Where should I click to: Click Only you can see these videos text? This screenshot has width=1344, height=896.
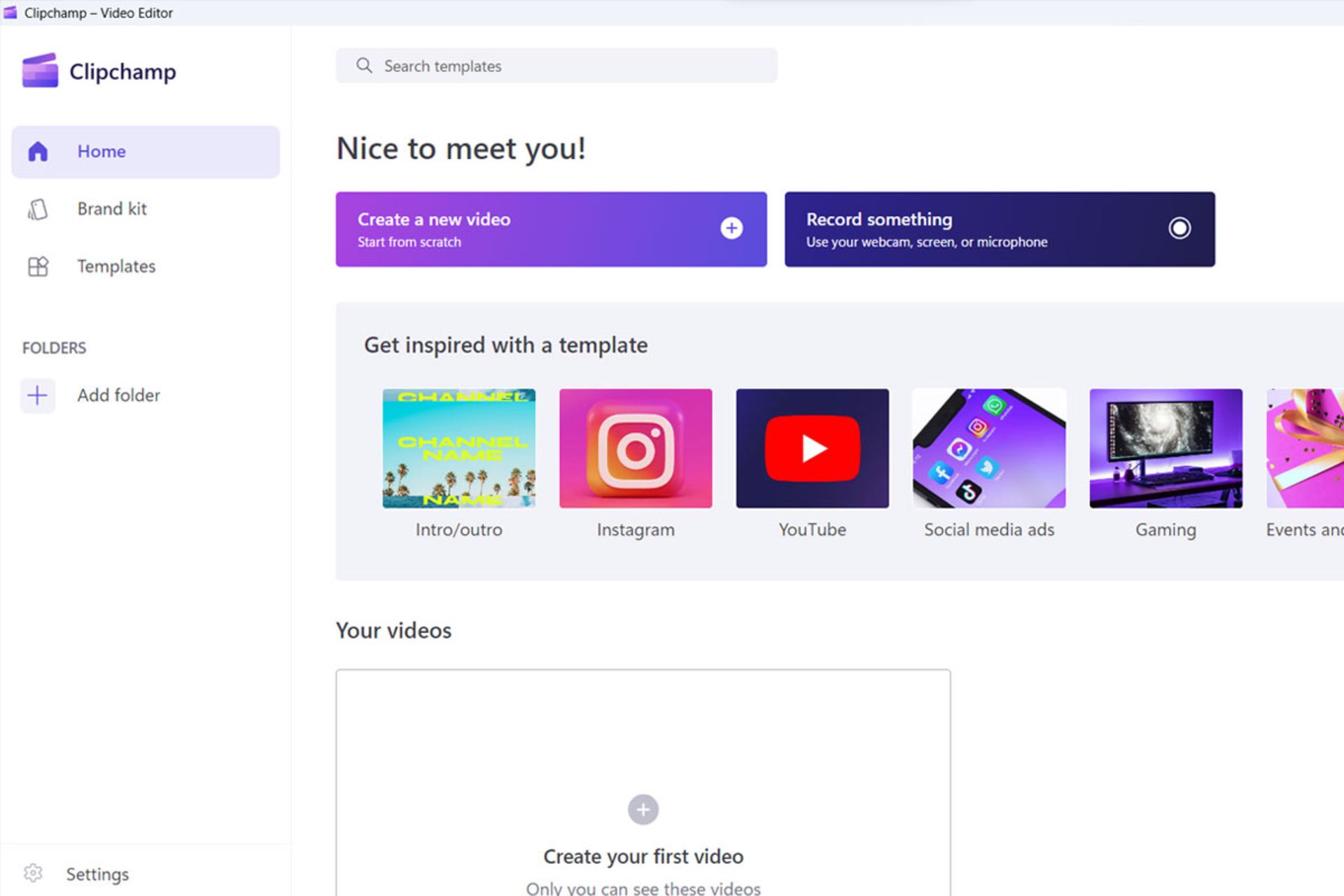click(643, 888)
